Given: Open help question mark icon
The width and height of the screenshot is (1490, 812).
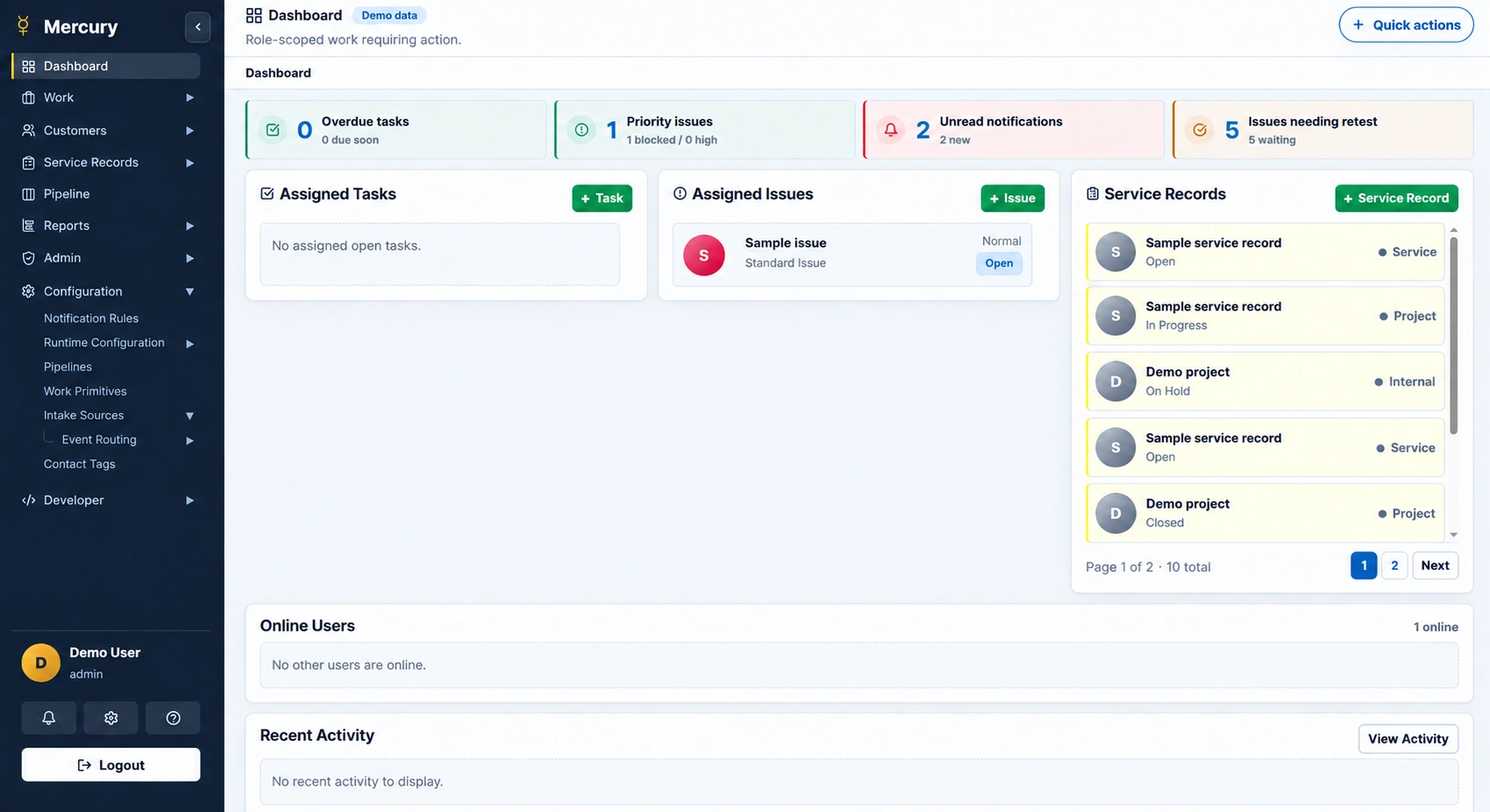Looking at the screenshot, I should pos(174,718).
